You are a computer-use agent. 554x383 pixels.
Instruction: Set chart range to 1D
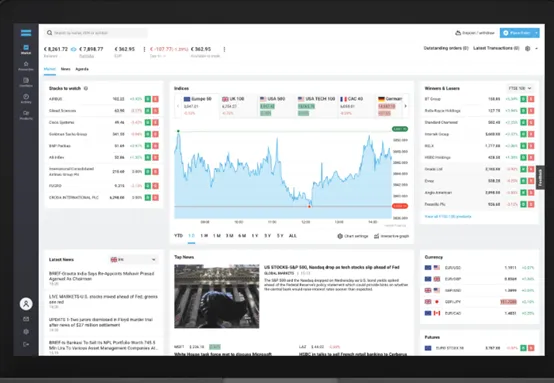[x=191, y=236]
